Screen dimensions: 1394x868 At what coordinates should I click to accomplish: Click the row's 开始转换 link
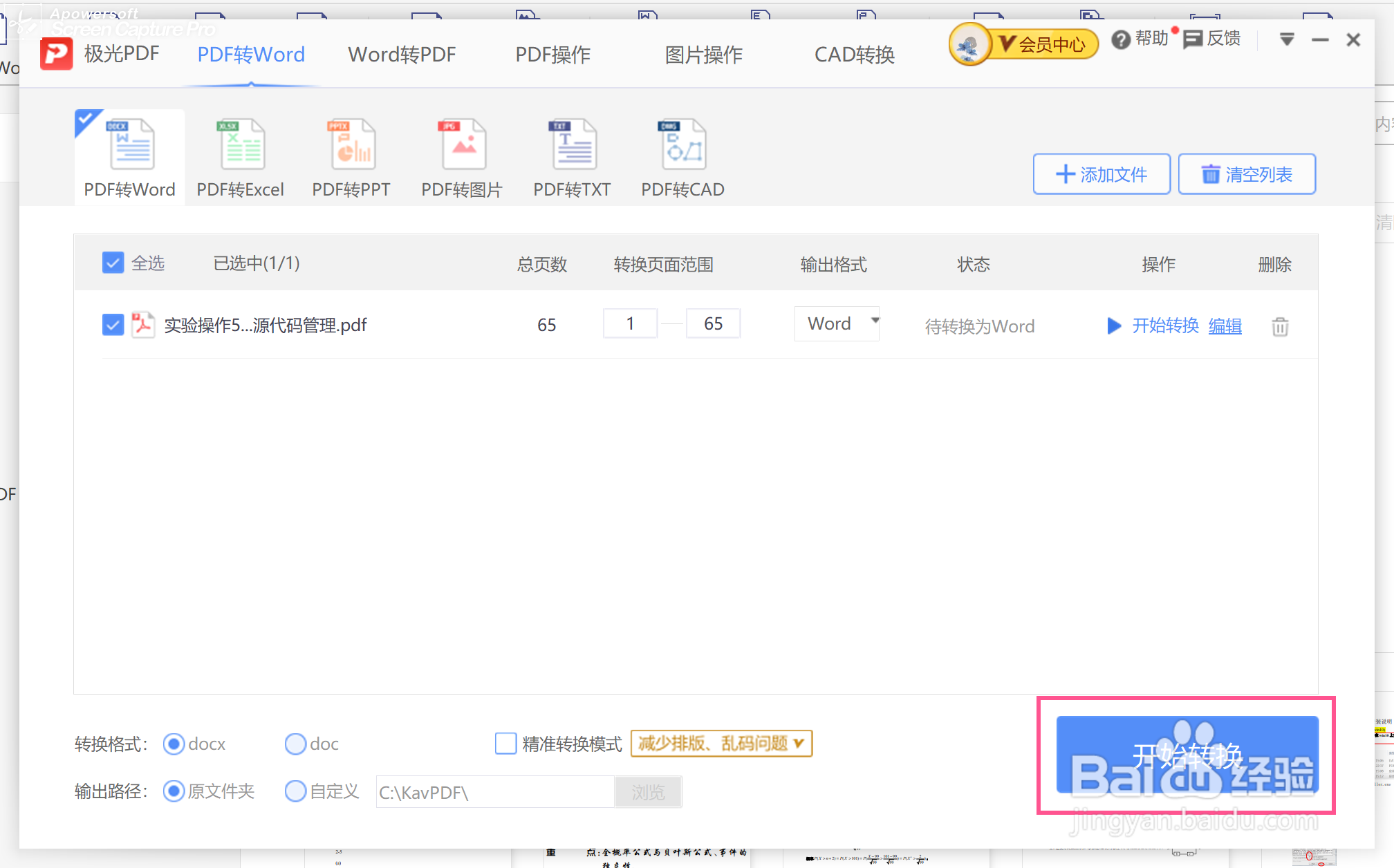1165,325
